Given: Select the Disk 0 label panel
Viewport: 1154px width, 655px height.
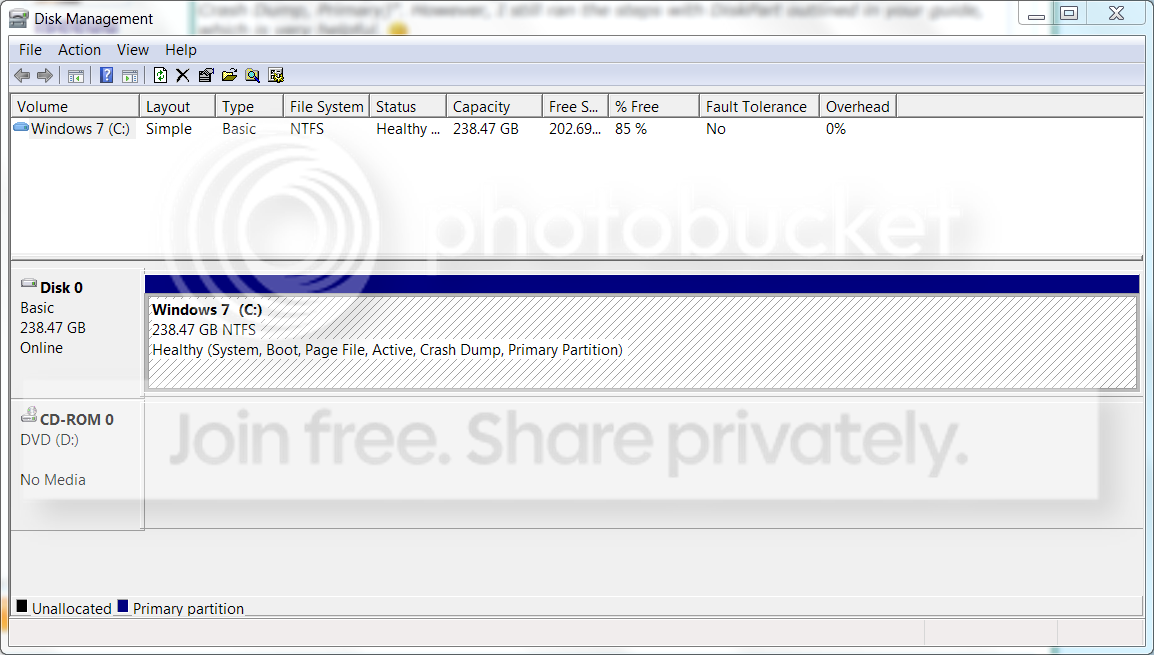Looking at the screenshot, I should pyautogui.click(x=77, y=333).
